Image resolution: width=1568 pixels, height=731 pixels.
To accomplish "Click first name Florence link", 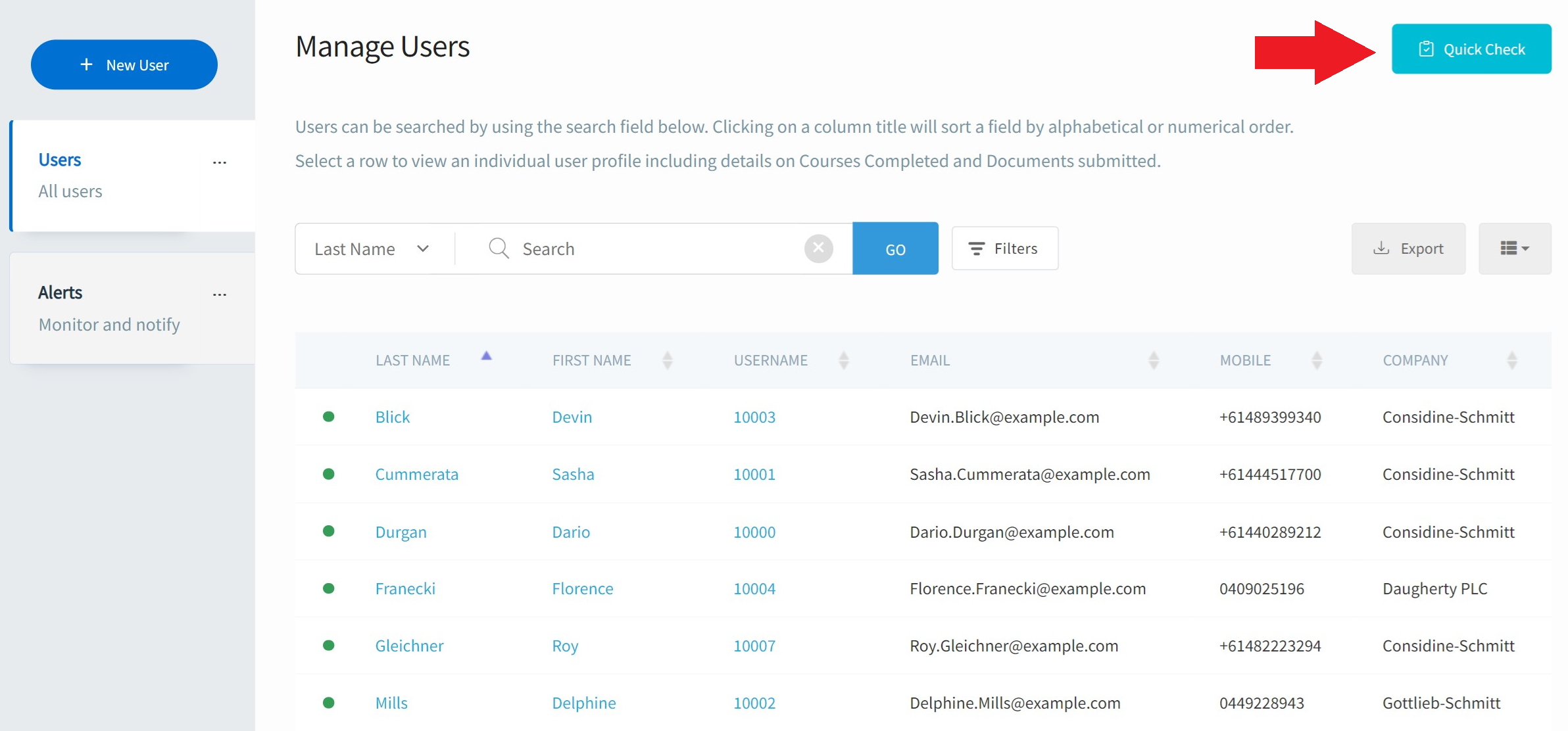I will point(583,589).
